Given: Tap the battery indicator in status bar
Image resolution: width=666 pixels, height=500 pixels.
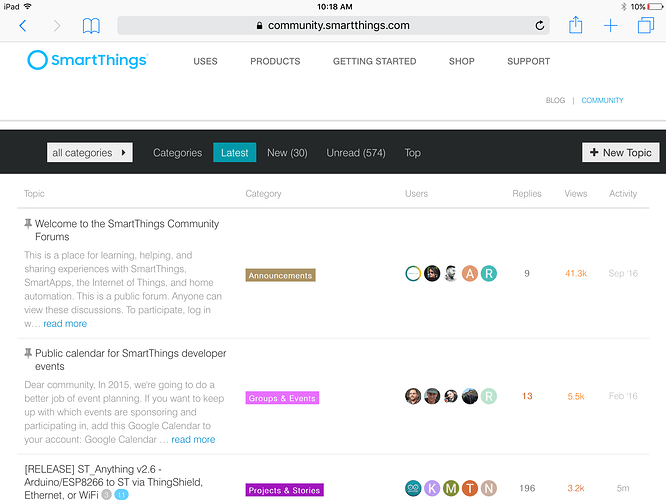Looking at the screenshot, I should 655,7.
